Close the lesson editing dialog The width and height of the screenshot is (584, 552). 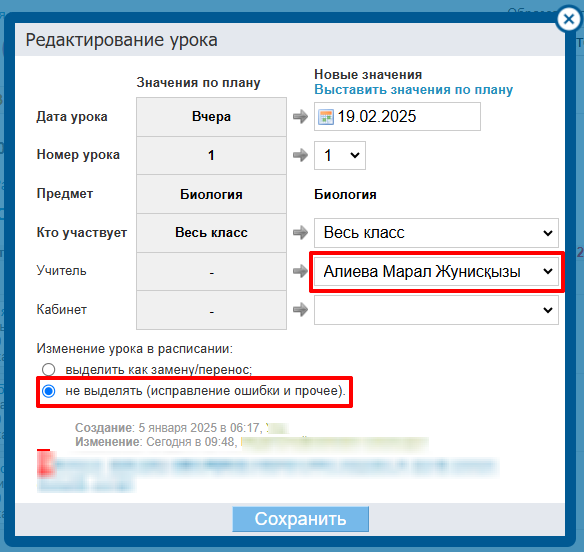pos(568,19)
